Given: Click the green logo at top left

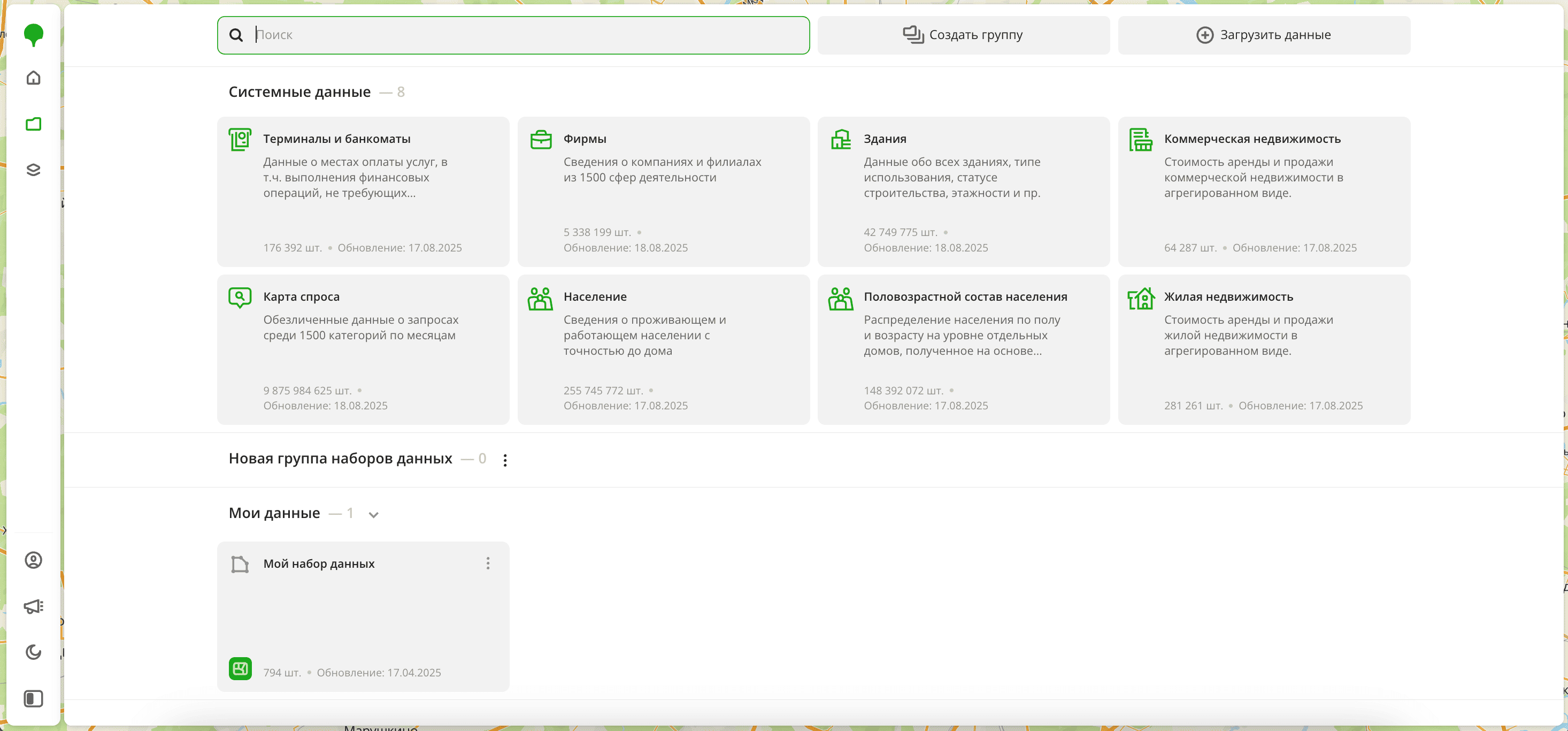Looking at the screenshot, I should [x=34, y=34].
